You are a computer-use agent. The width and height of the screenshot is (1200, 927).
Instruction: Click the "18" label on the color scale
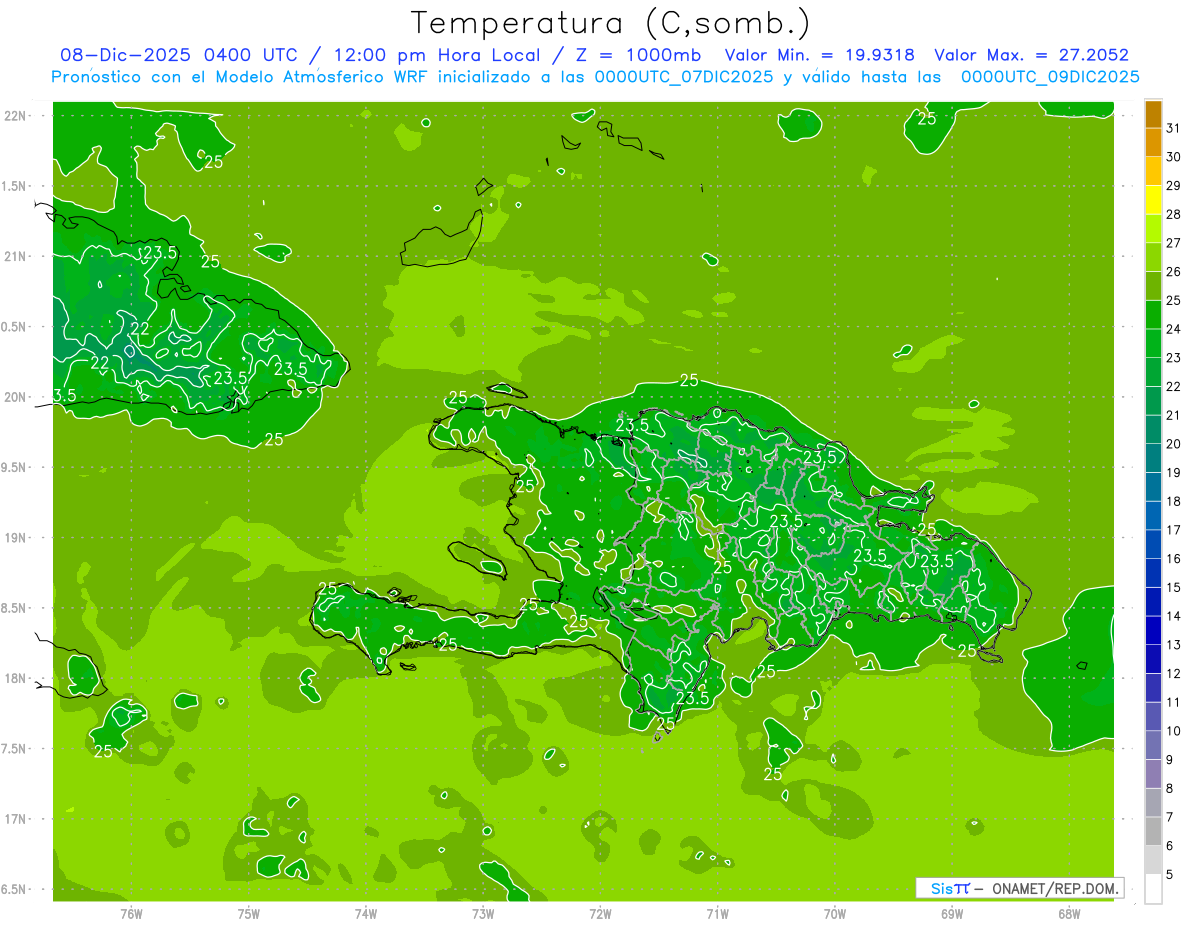(1174, 501)
